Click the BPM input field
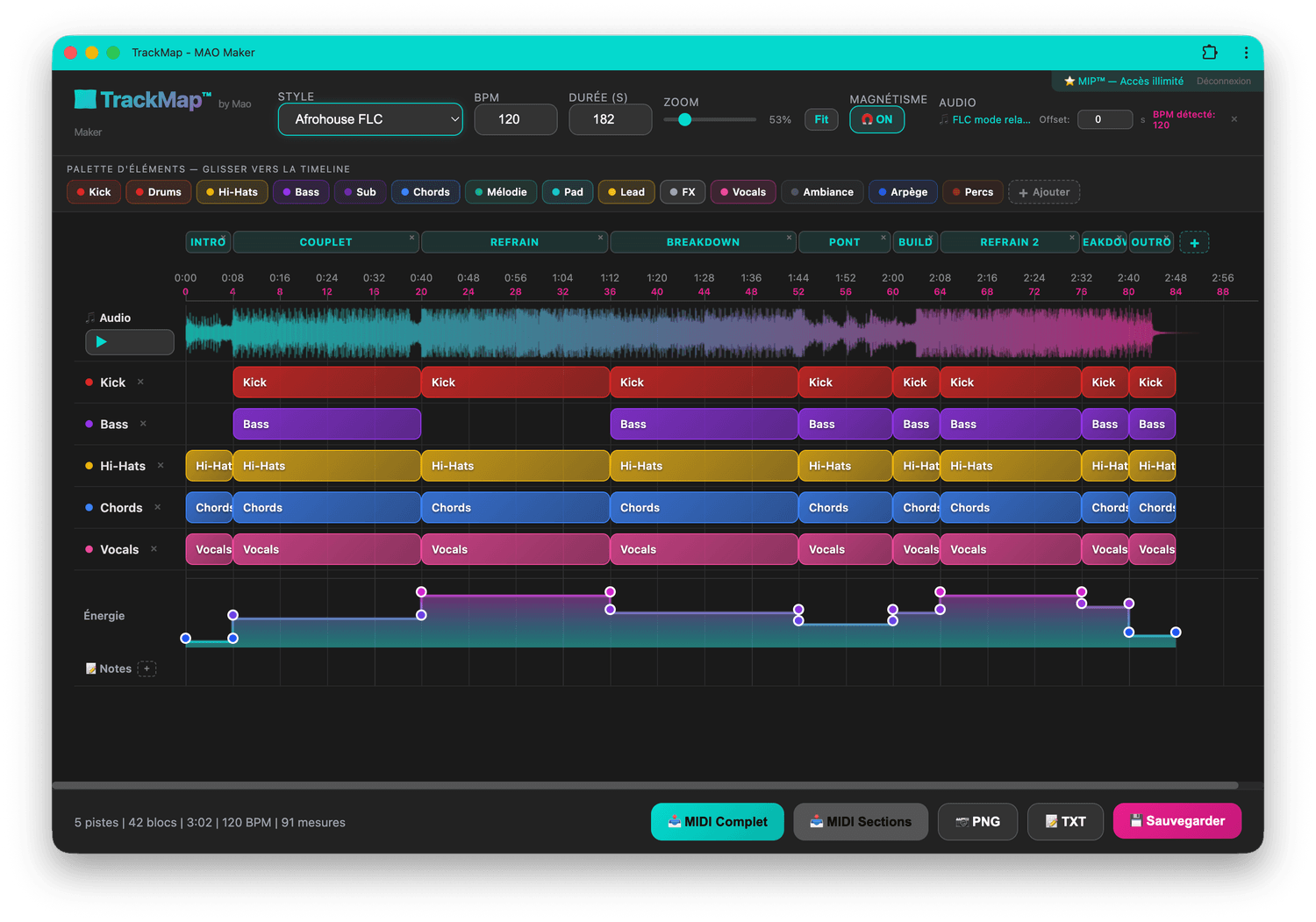Viewport: 1316px width, 922px height. pyautogui.click(x=515, y=119)
